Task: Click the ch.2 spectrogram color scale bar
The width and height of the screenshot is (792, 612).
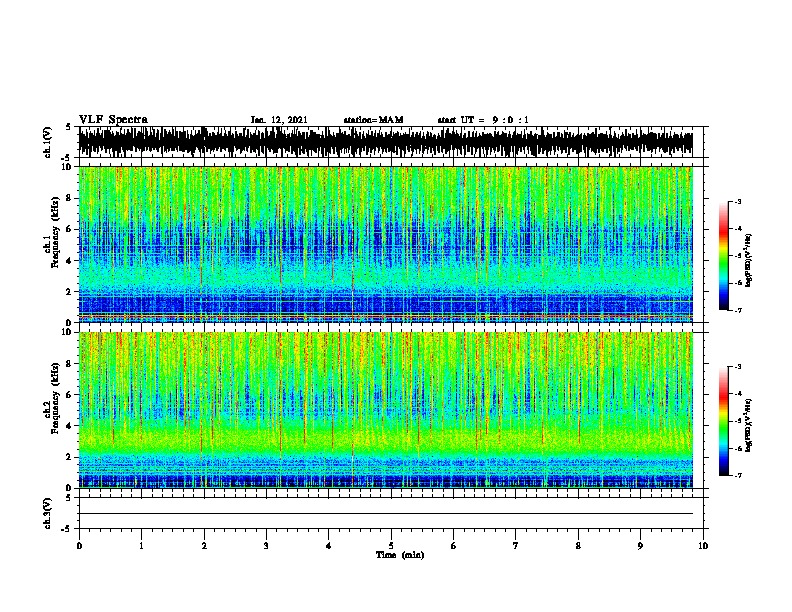Action: click(x=723, y=421)
